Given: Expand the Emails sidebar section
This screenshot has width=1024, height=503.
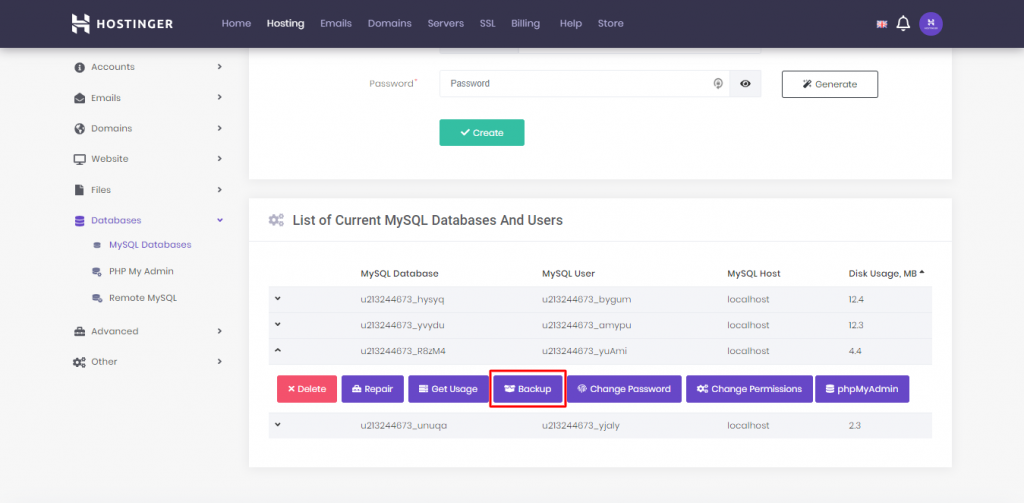Looking at the screenshot, I should coord(219,97).
